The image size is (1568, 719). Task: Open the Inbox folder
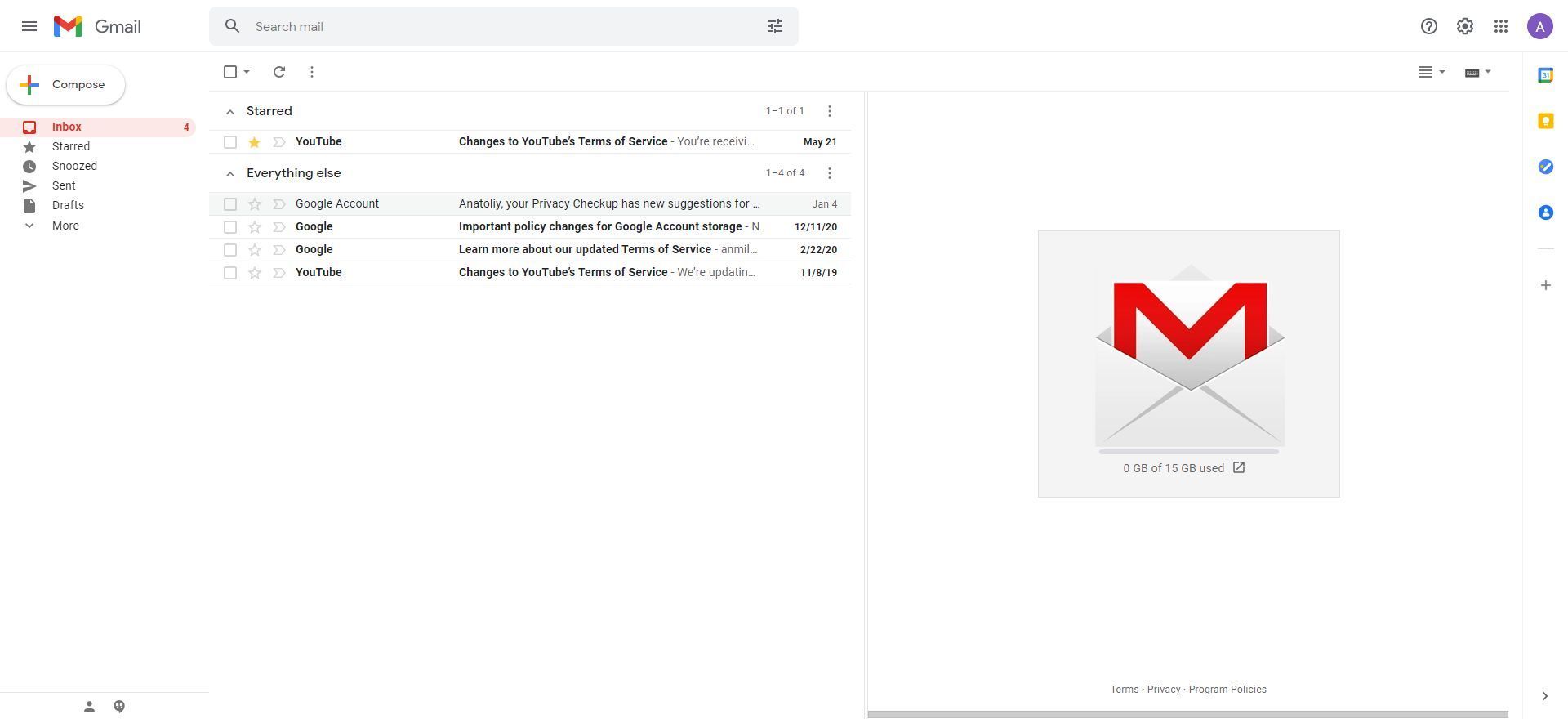(x=96, y=127)
